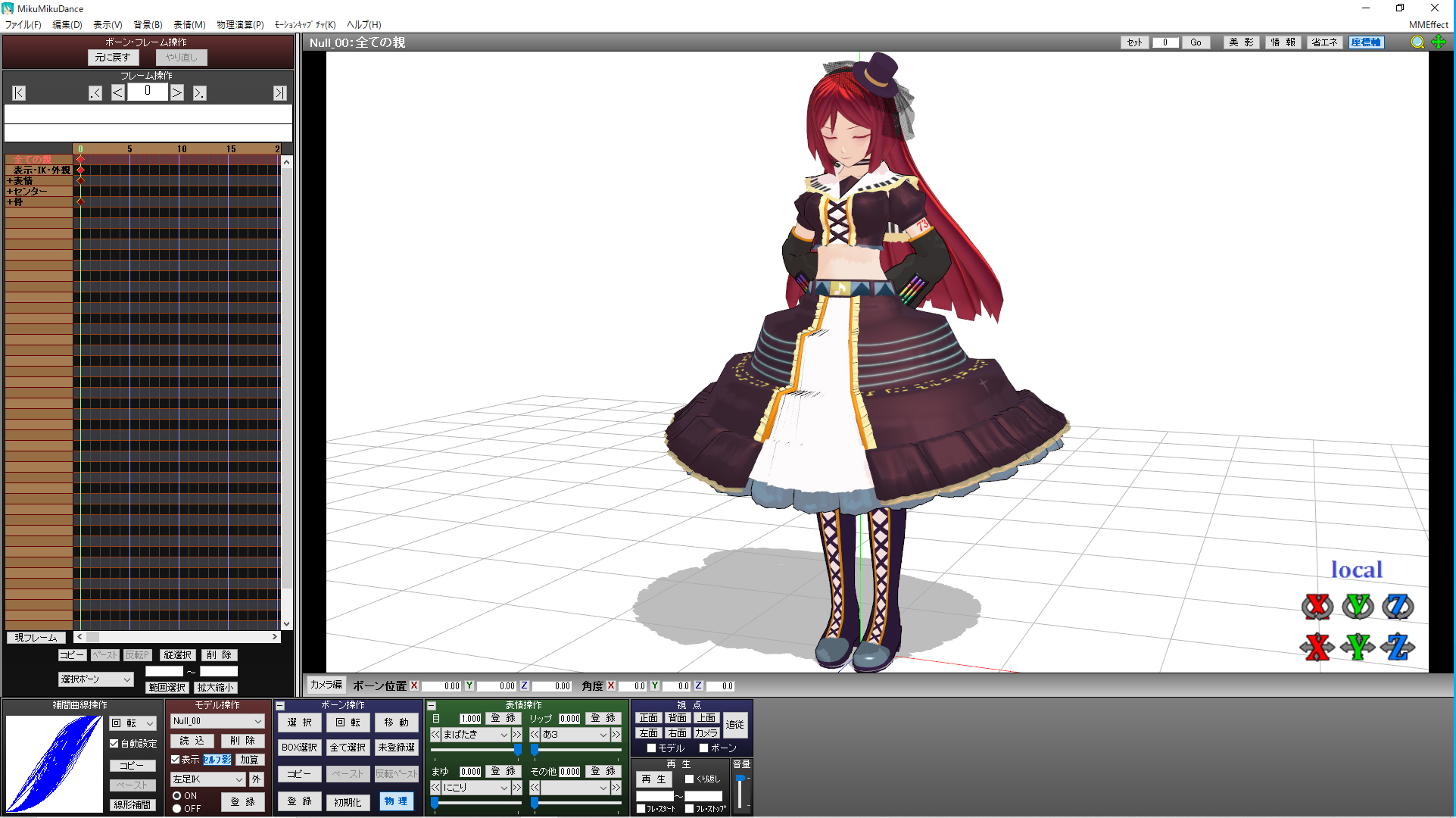Open the 回転 interpolation curve dropdown
The height and width of the screenshot is (818, 1456).
click(x=133, y=723)
